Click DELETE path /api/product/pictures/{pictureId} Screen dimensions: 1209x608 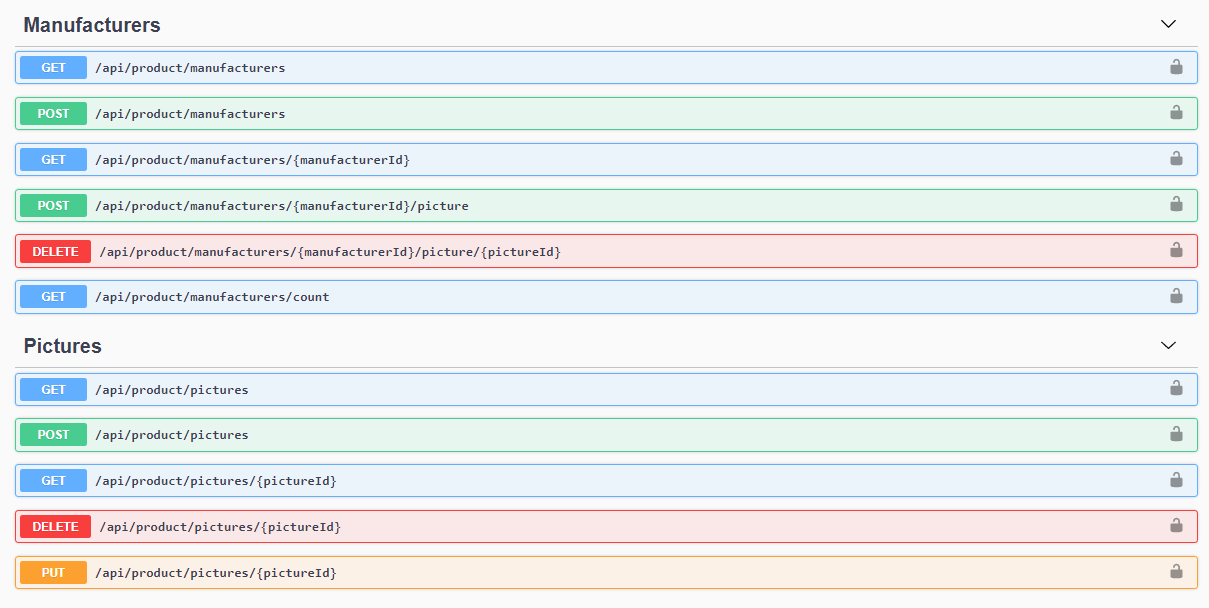click(220, 527)
